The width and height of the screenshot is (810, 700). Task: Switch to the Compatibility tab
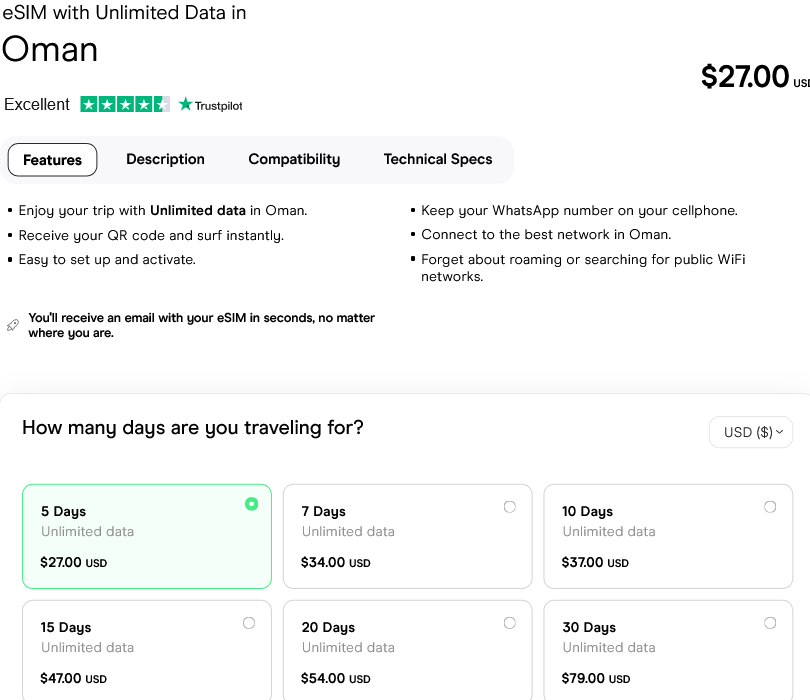294,159
